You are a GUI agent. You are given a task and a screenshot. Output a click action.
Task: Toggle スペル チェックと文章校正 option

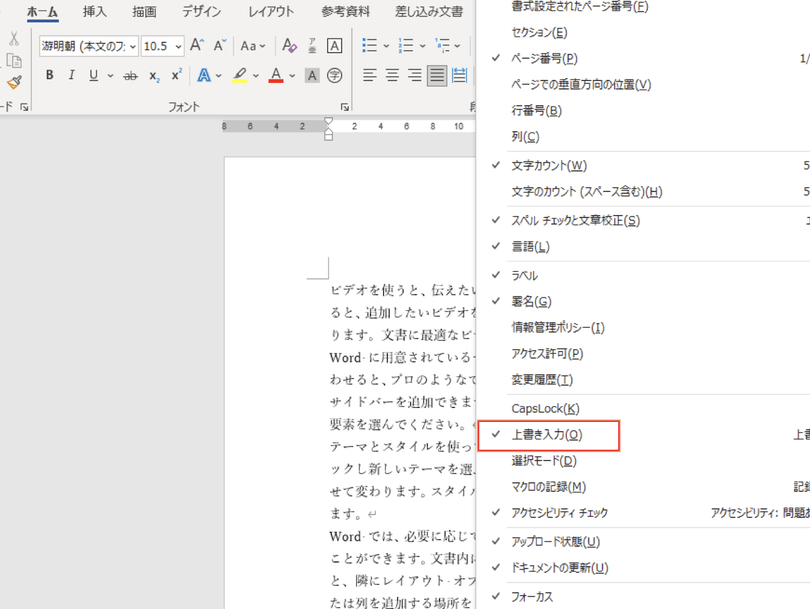coord(575,220)
